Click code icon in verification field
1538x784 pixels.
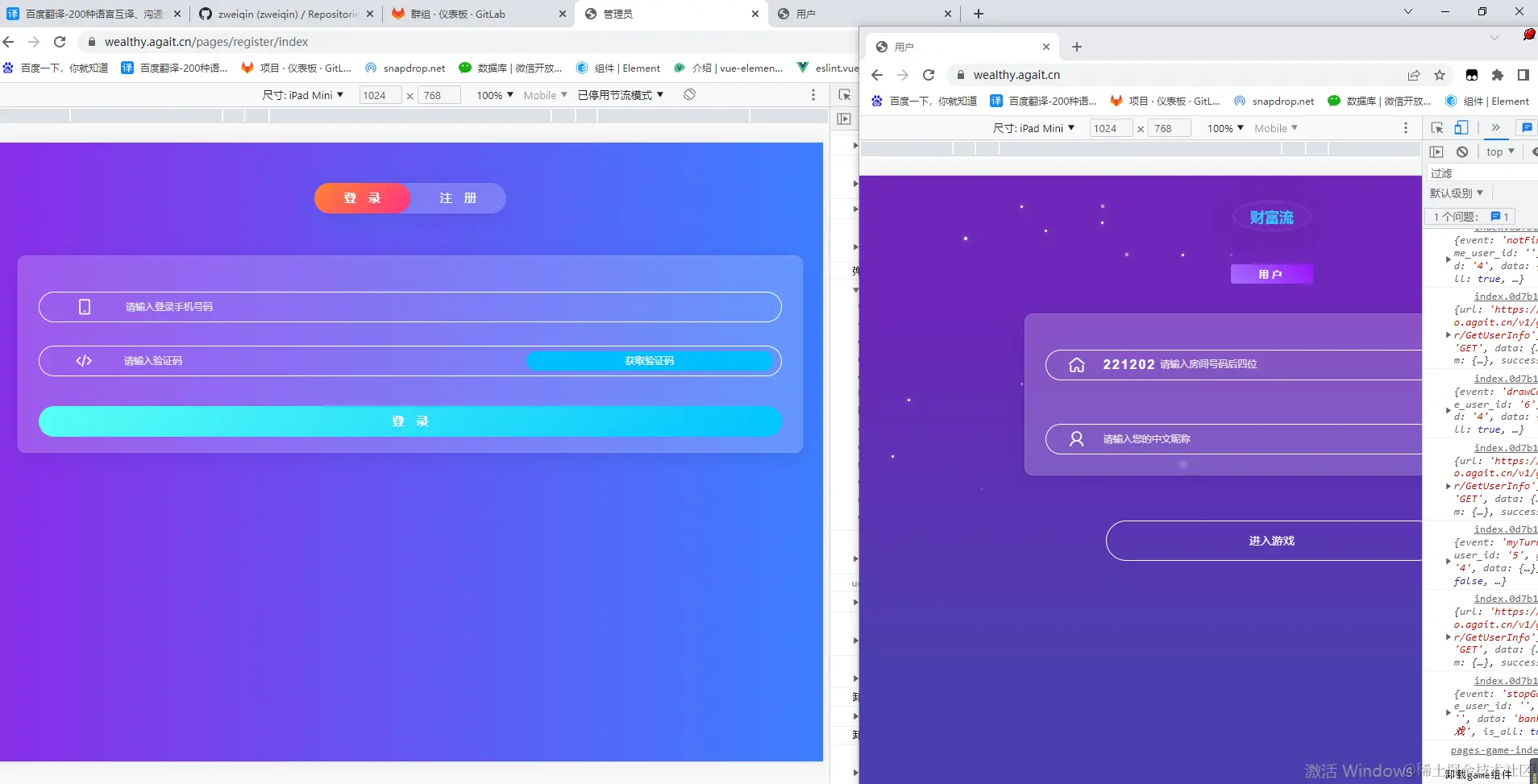pos(84,361)
